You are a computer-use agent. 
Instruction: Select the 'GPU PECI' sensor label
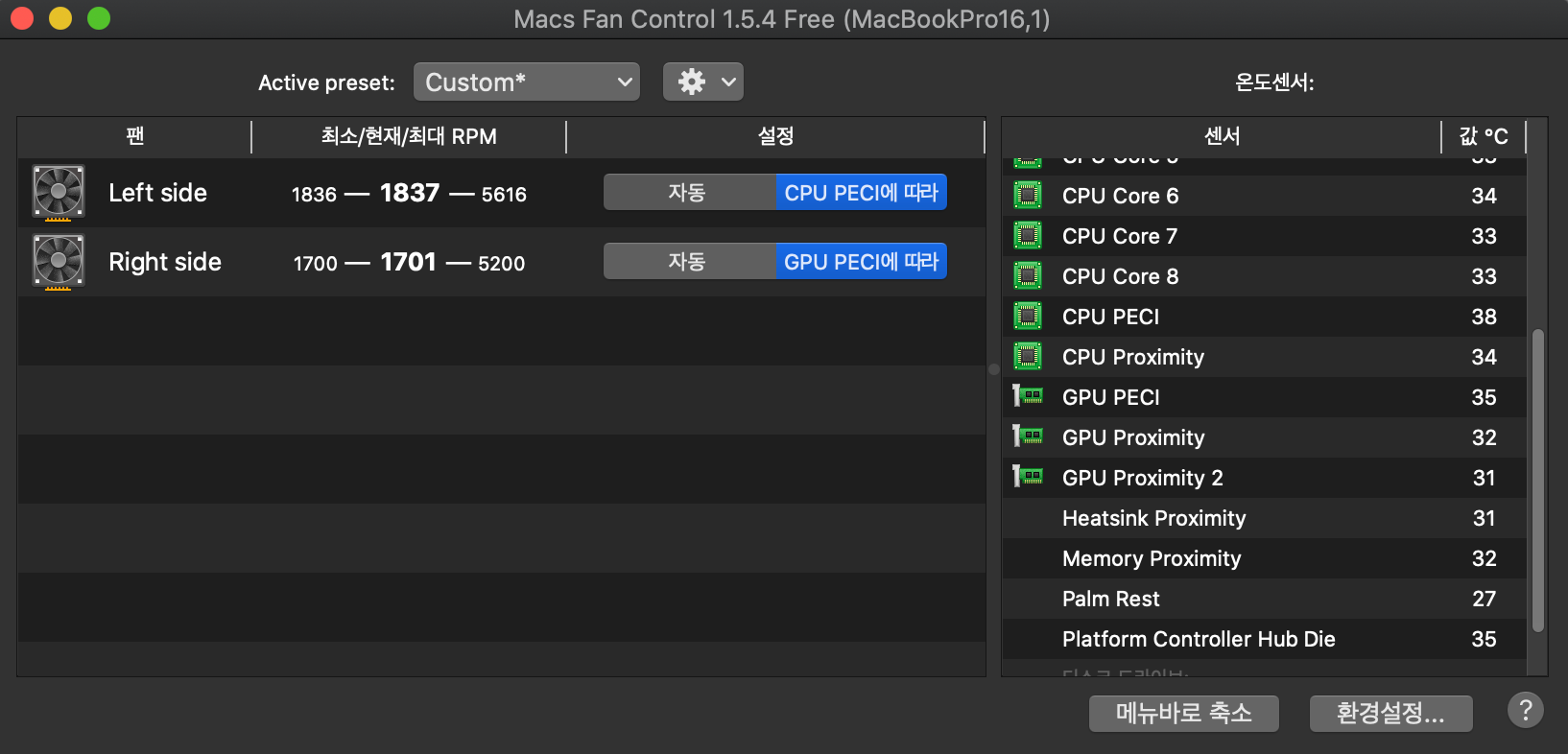(1111, 397)
